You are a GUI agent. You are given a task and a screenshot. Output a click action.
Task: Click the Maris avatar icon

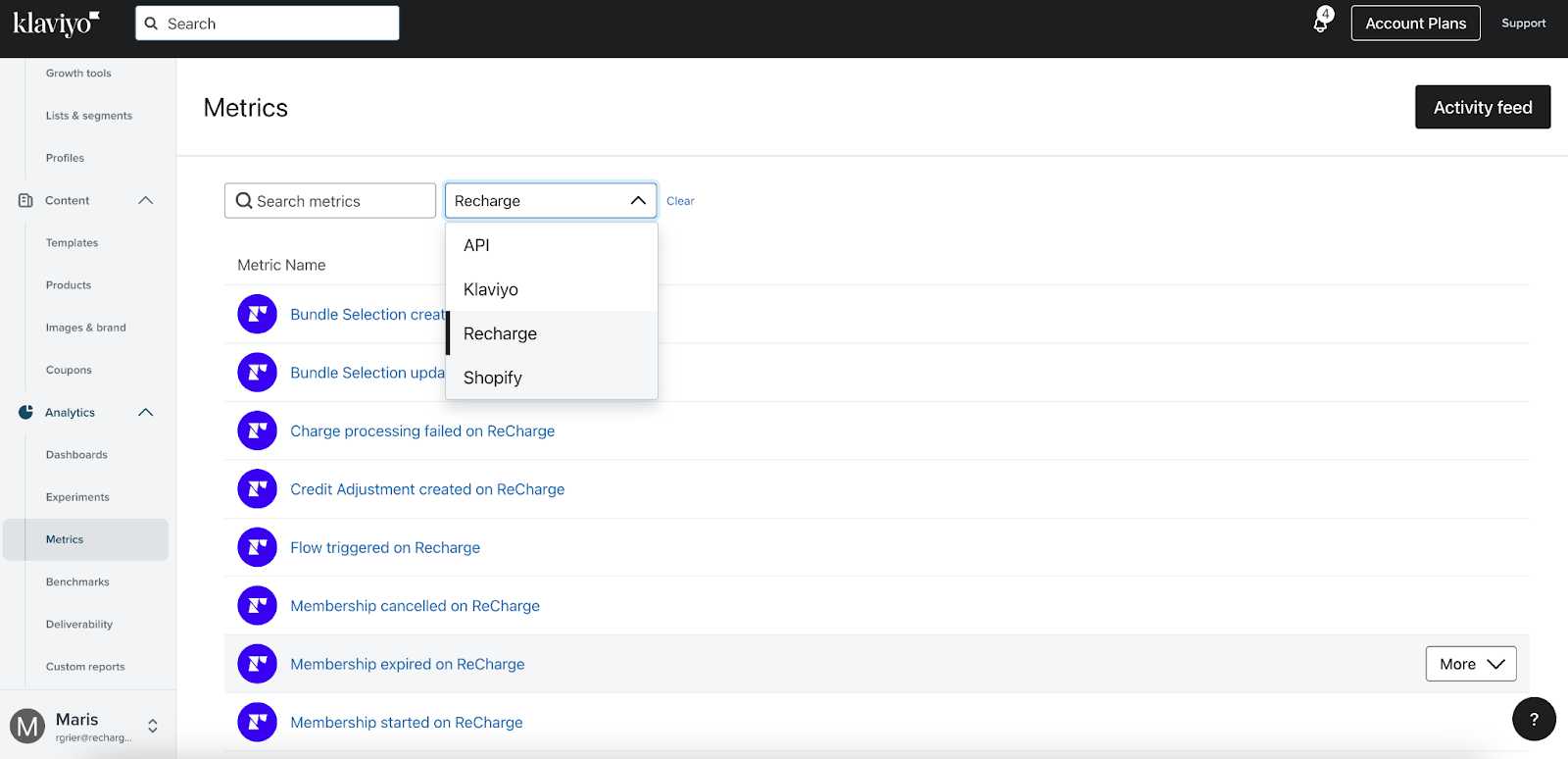[x=27, y=727]
